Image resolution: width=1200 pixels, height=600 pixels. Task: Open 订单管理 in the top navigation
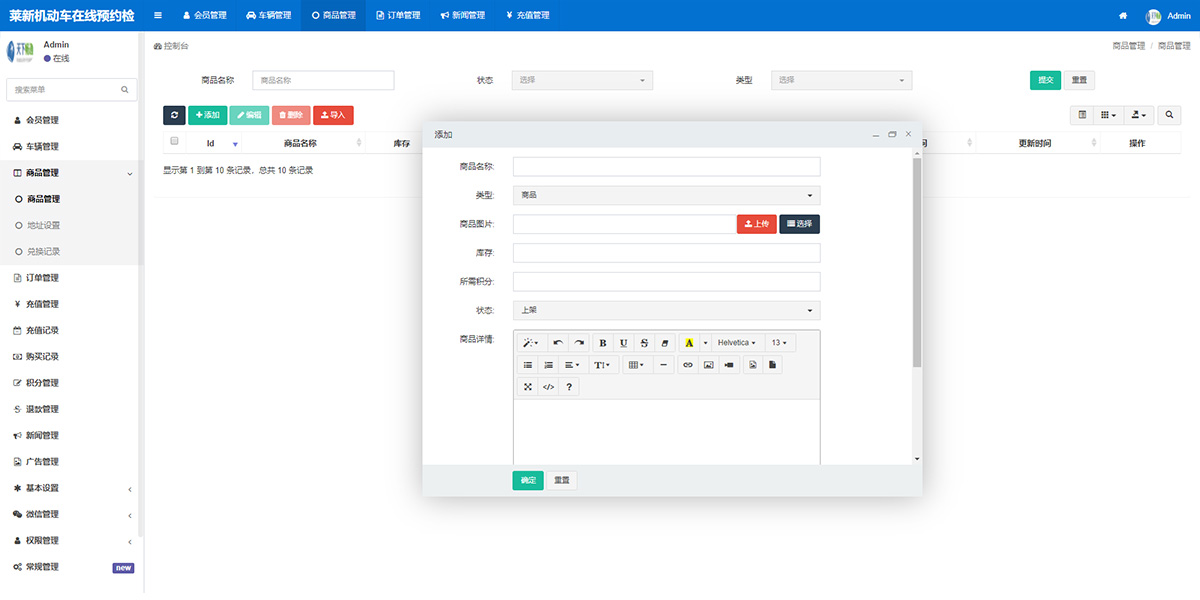(397, 15)
